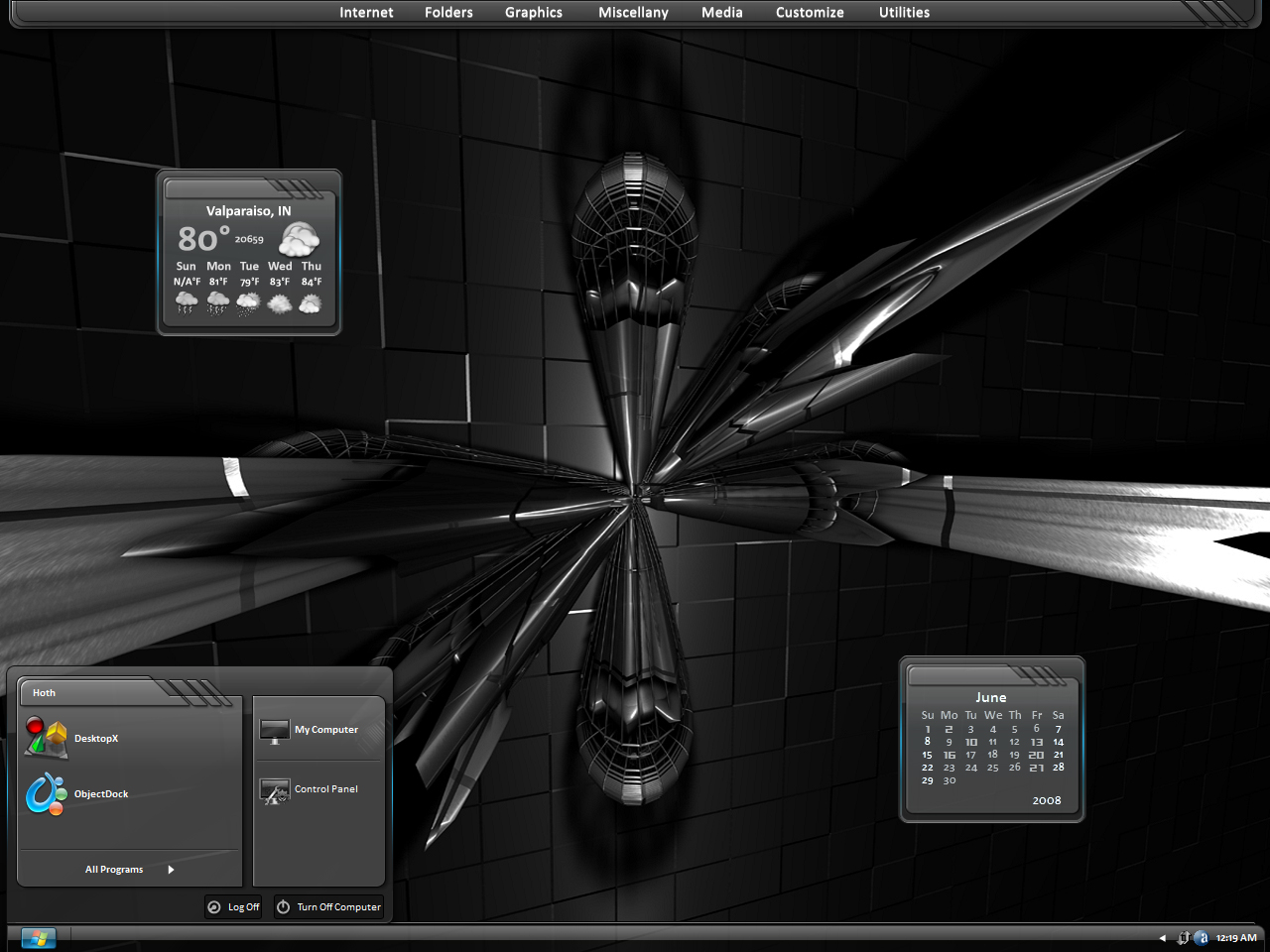Click the Windows Start button
This screenshot has width=1270, height=952.
[39, 938]
